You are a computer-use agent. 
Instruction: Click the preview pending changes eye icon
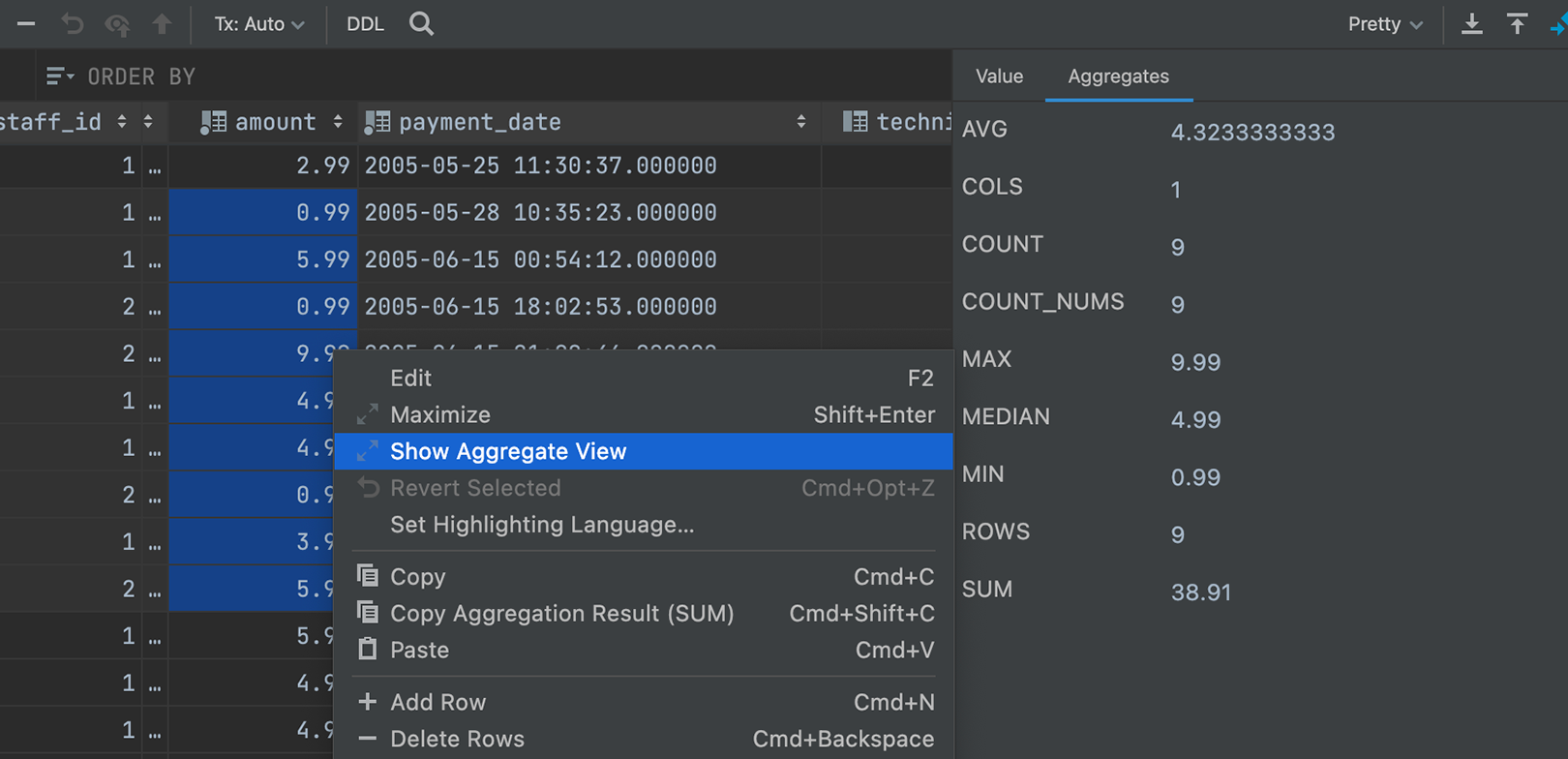coord(117,24)
